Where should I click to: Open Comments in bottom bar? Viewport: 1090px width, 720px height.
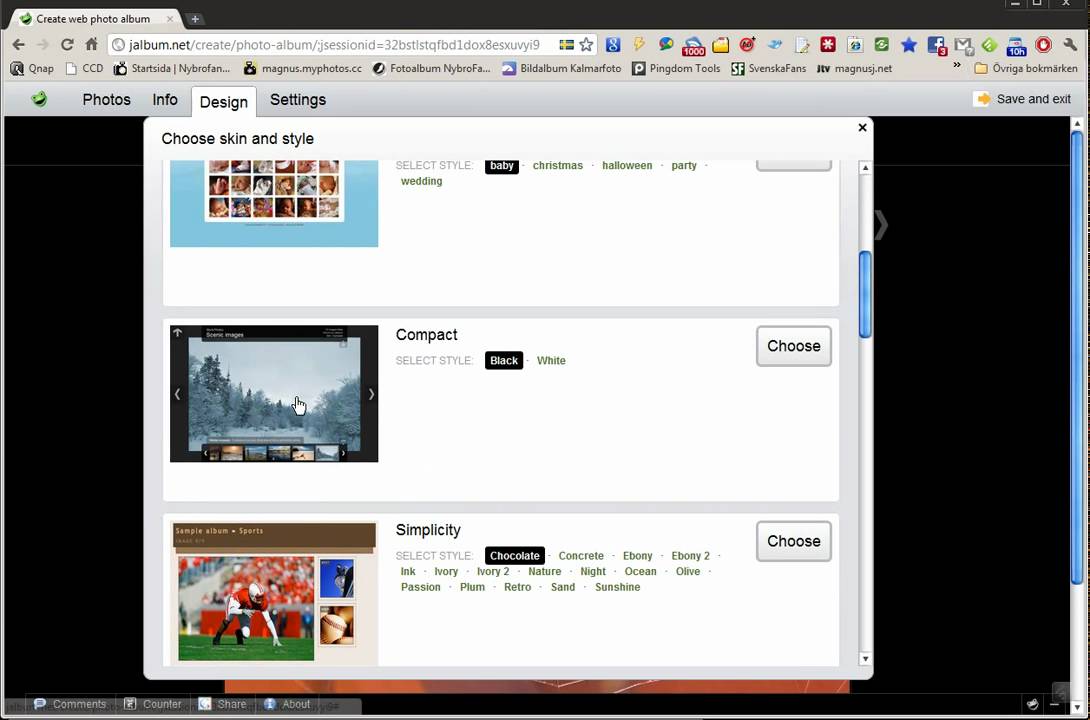click(x=70, y=704)
